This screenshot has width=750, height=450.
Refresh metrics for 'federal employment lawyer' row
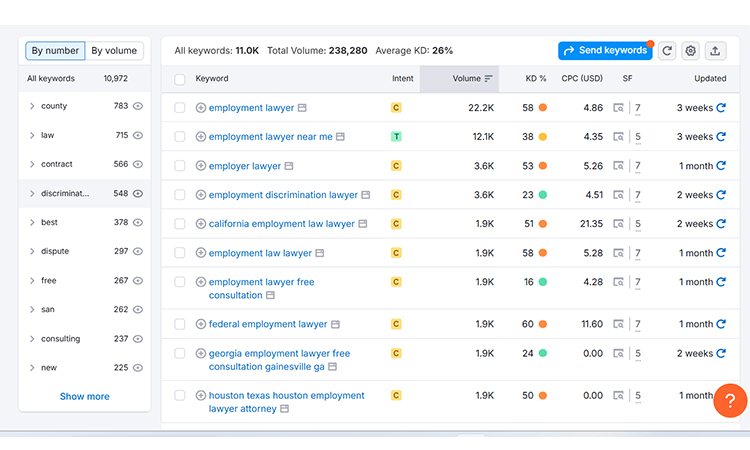point(721,324)
